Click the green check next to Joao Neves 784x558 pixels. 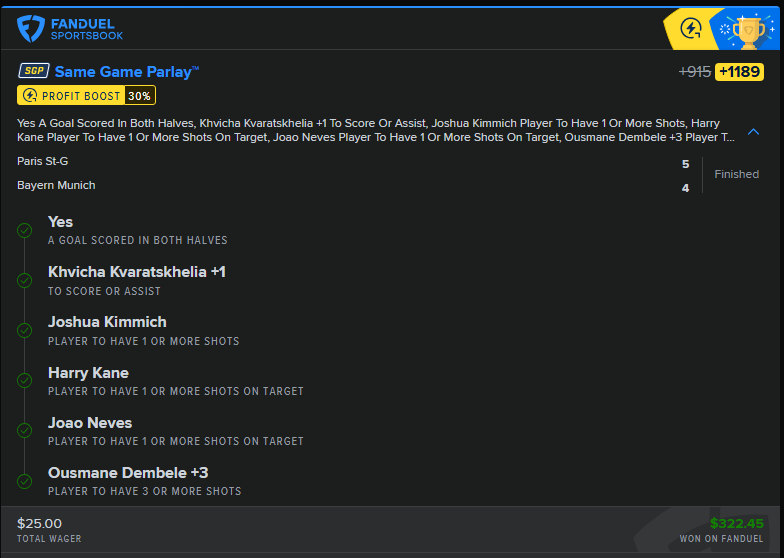click(24, 430)
